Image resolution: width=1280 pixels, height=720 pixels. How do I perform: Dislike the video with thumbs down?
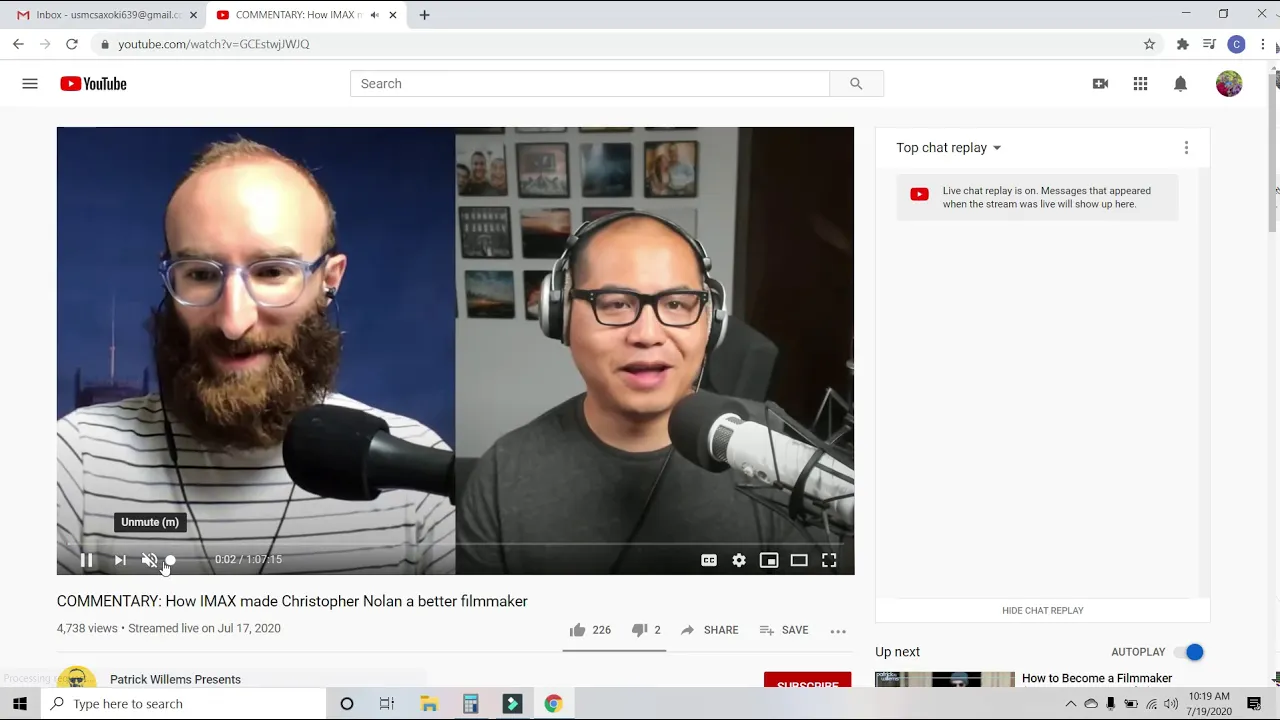click(646, 630)
